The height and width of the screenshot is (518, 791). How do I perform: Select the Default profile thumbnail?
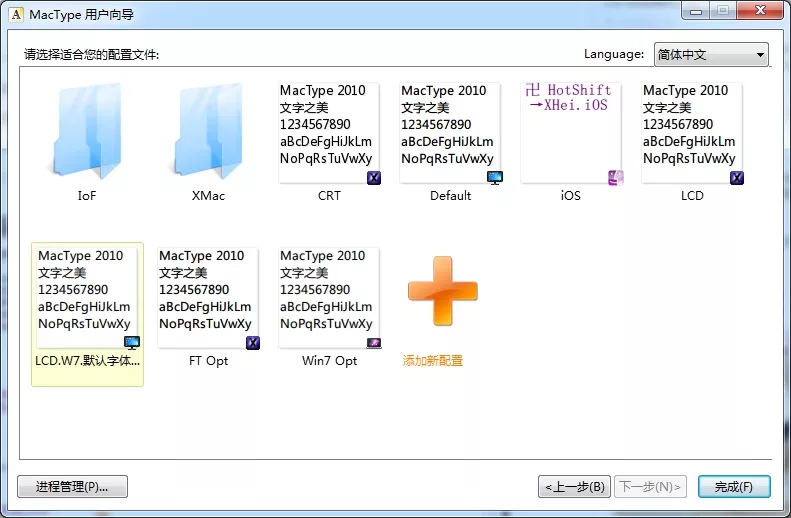[x=450, y=133]
